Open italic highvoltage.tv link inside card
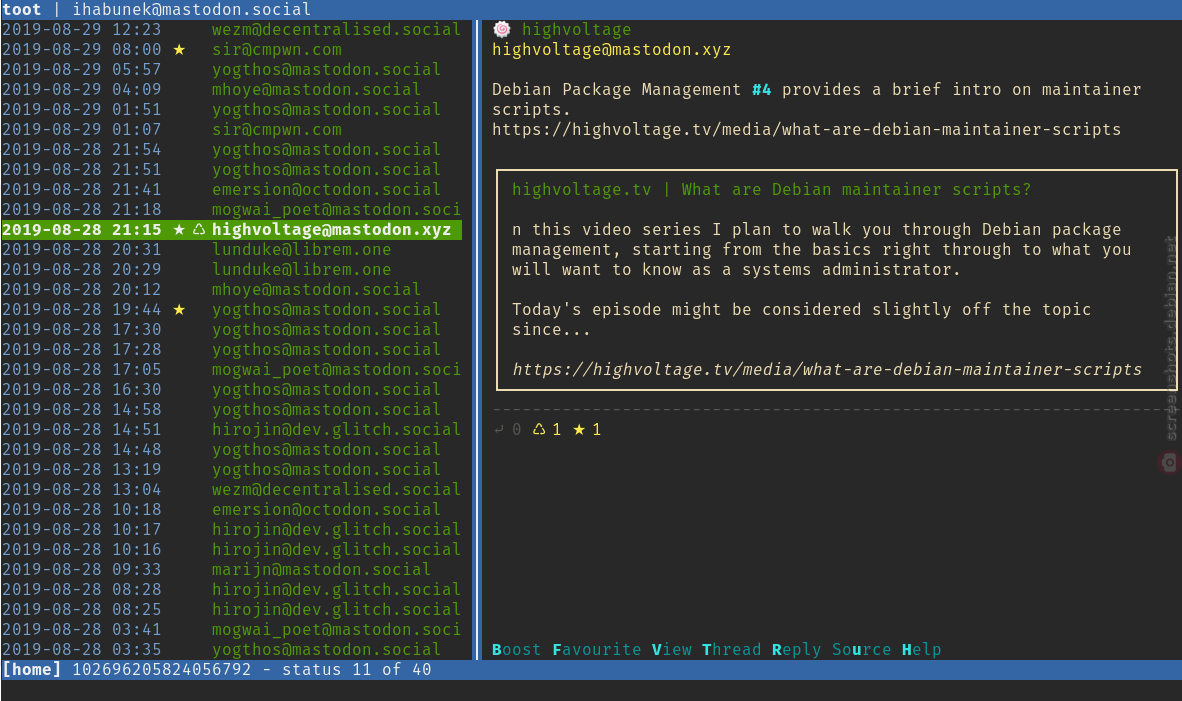The height and width of the screenshot is (701, 1182). coord(827,369)
